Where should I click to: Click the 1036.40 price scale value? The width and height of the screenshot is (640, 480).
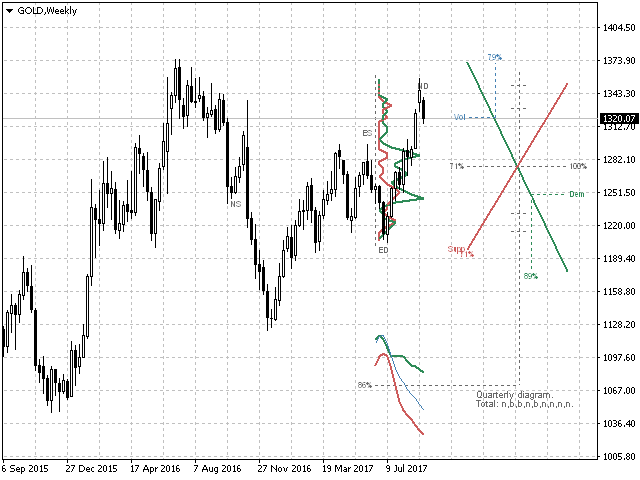point(619,424)
